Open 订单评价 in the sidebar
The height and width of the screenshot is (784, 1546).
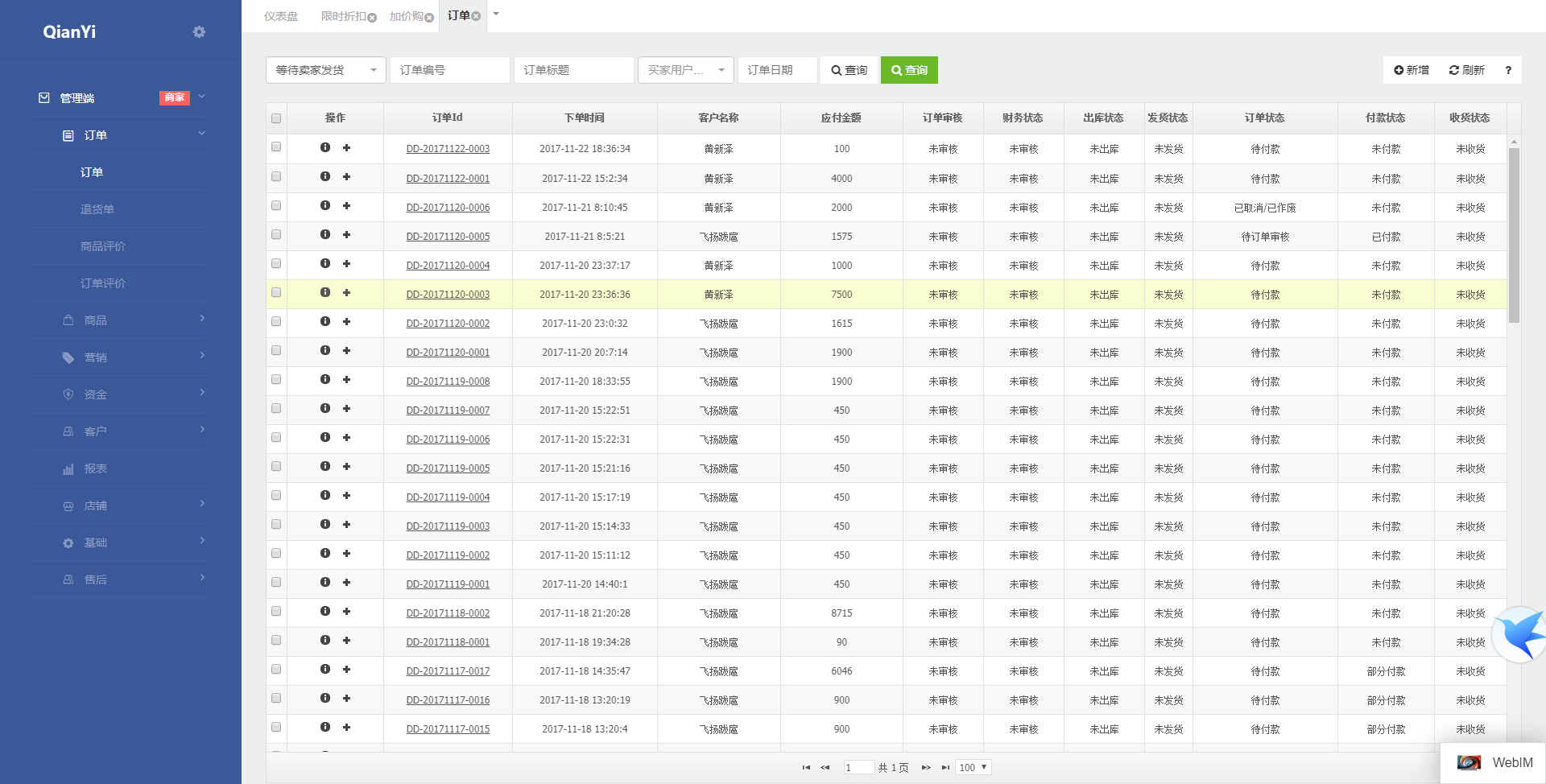click(x=103, y=283)
